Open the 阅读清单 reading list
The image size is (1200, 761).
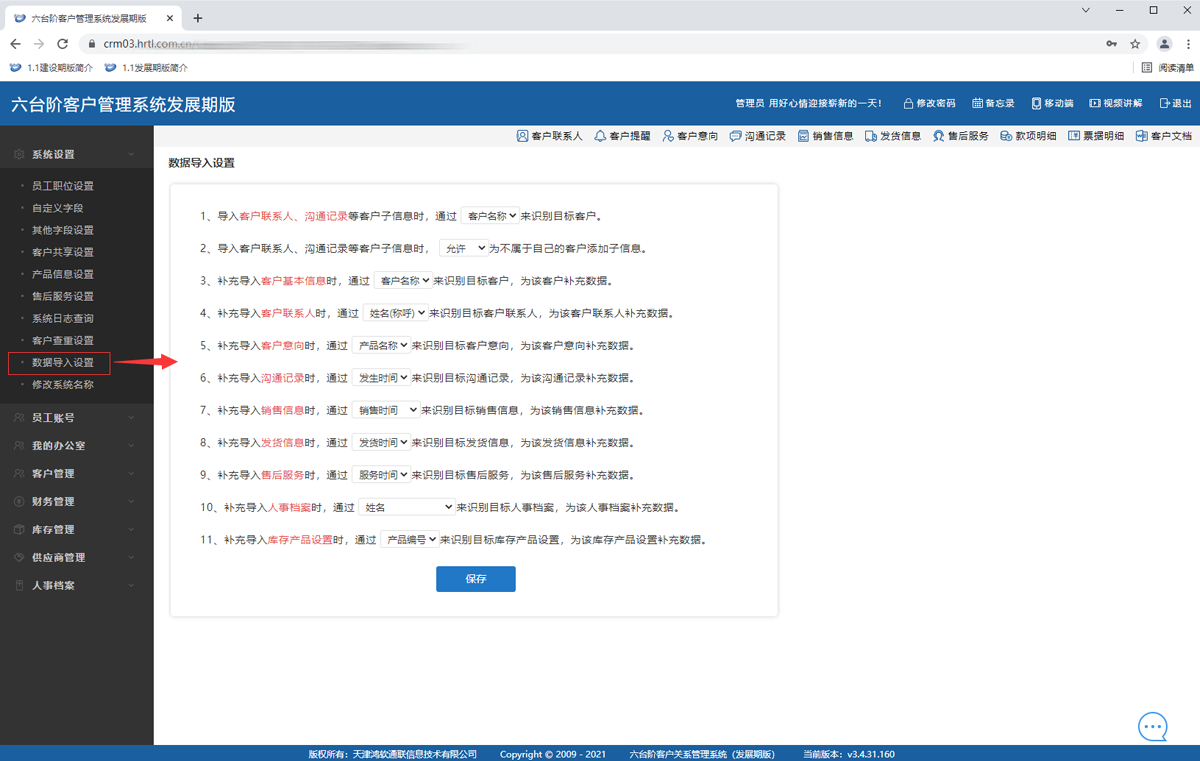[x=1168, y=68]
